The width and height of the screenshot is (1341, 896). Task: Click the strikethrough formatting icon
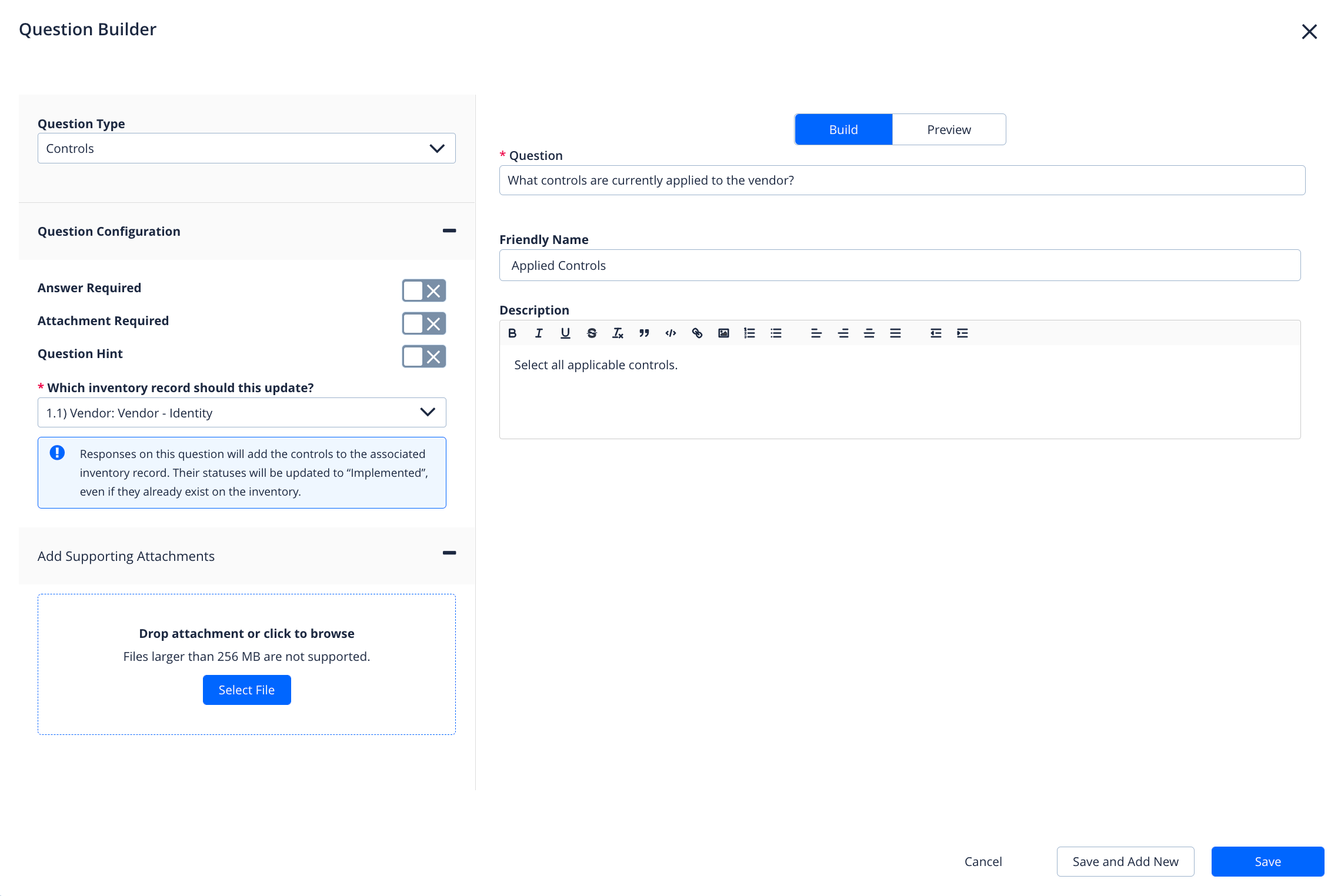pos(592,333)
